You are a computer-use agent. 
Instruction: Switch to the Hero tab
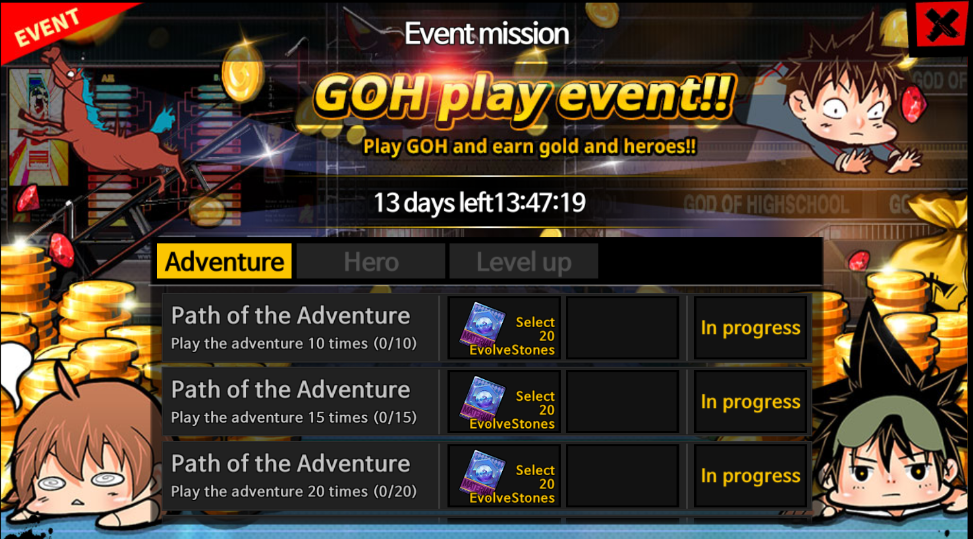coord(371,261)
